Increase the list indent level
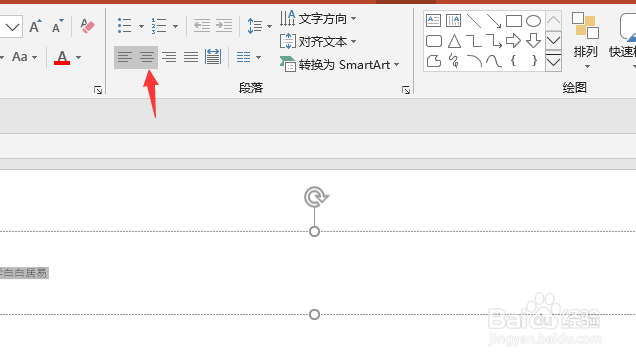The image size is (636, 361). point(223,26)
